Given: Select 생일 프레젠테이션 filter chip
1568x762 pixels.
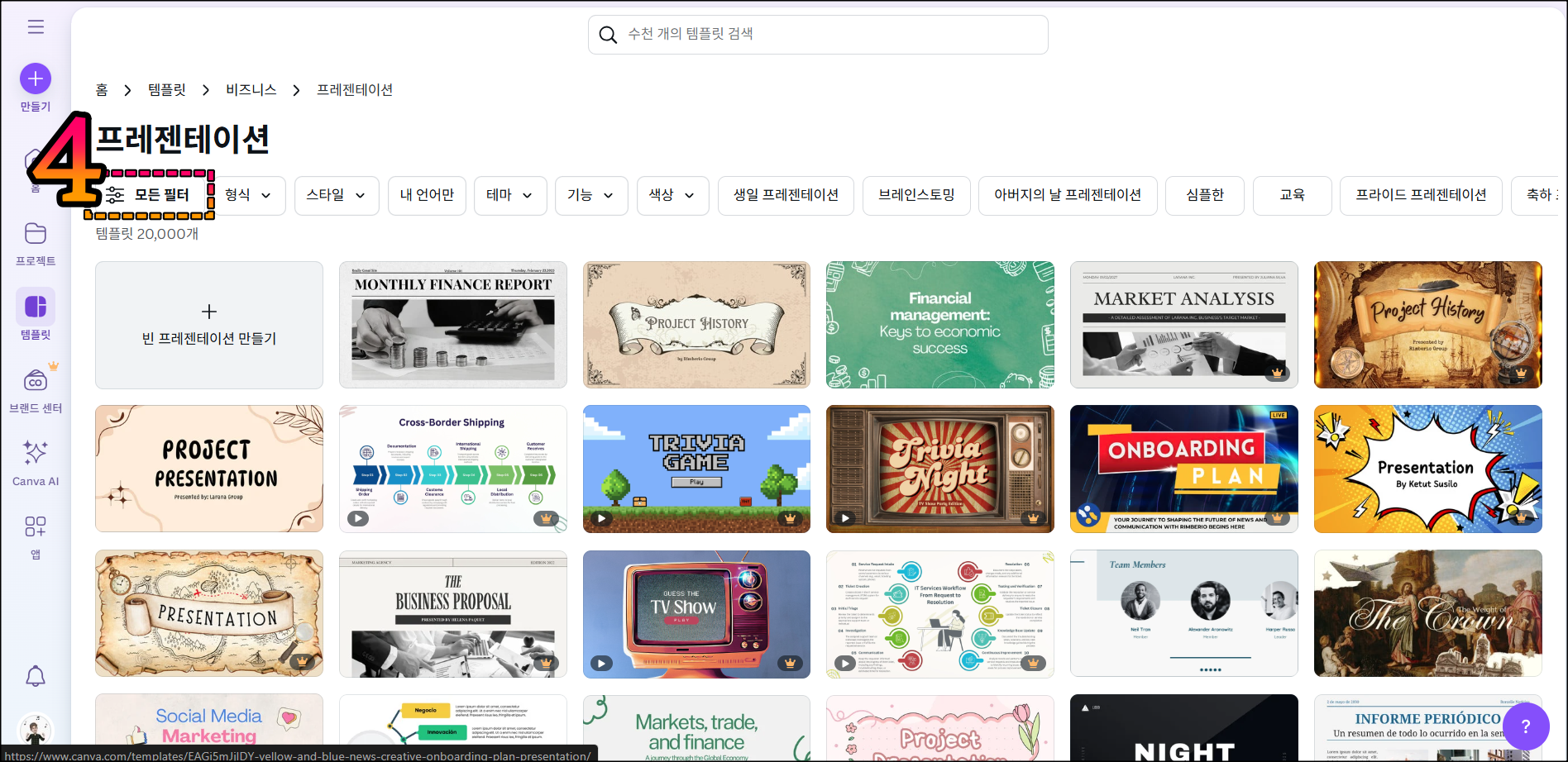Looking at the screenshot, I should [786, 196].
